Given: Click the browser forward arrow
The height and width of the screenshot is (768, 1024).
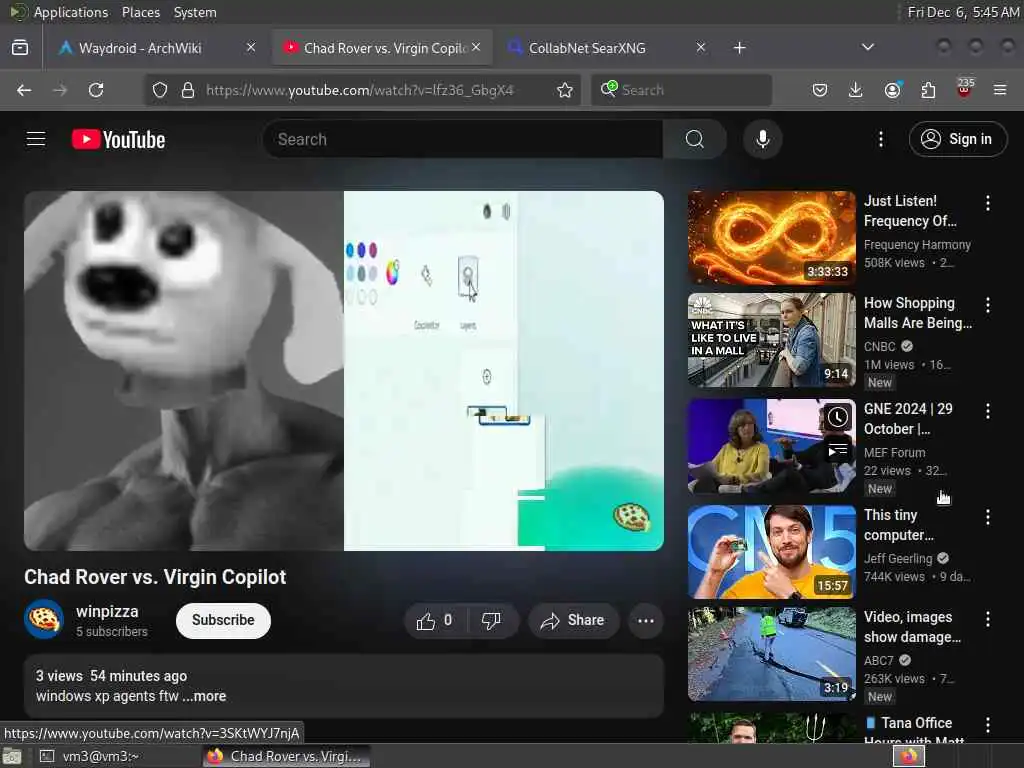Looking at the screenshot, I should 60,90.
